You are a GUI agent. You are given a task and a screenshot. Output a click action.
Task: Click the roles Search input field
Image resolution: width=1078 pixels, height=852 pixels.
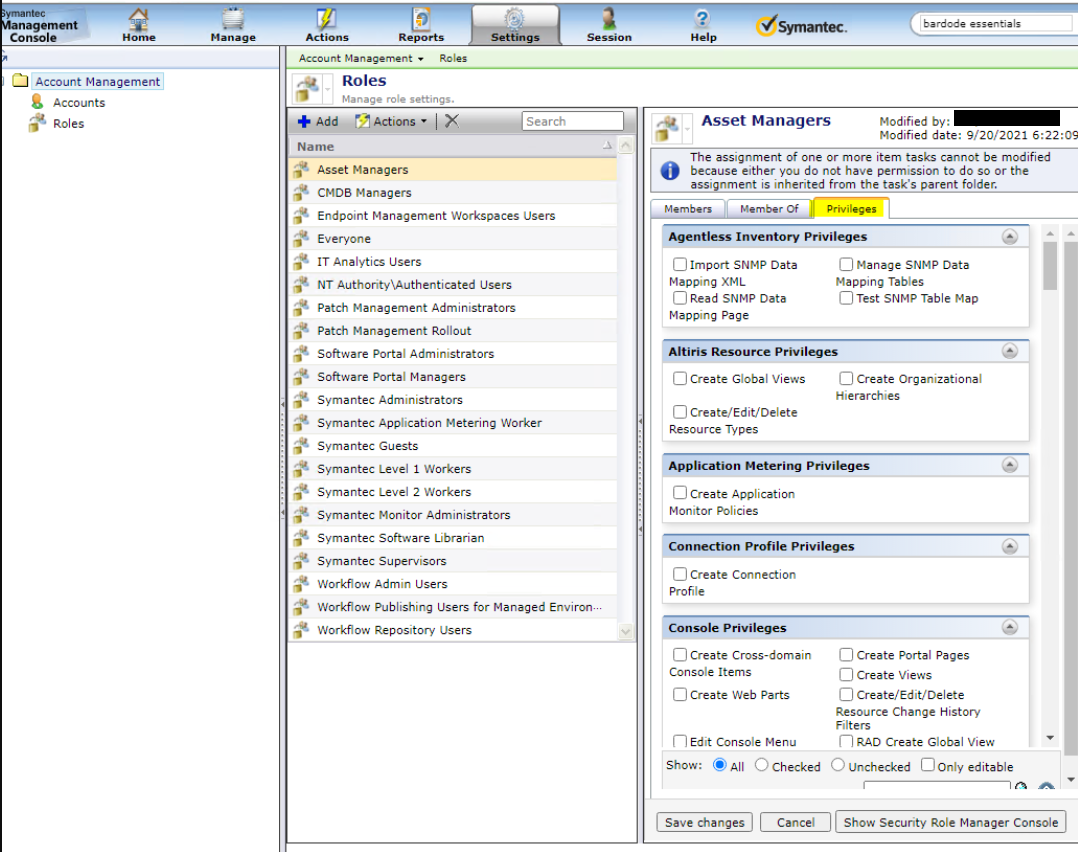pos(572,121)
